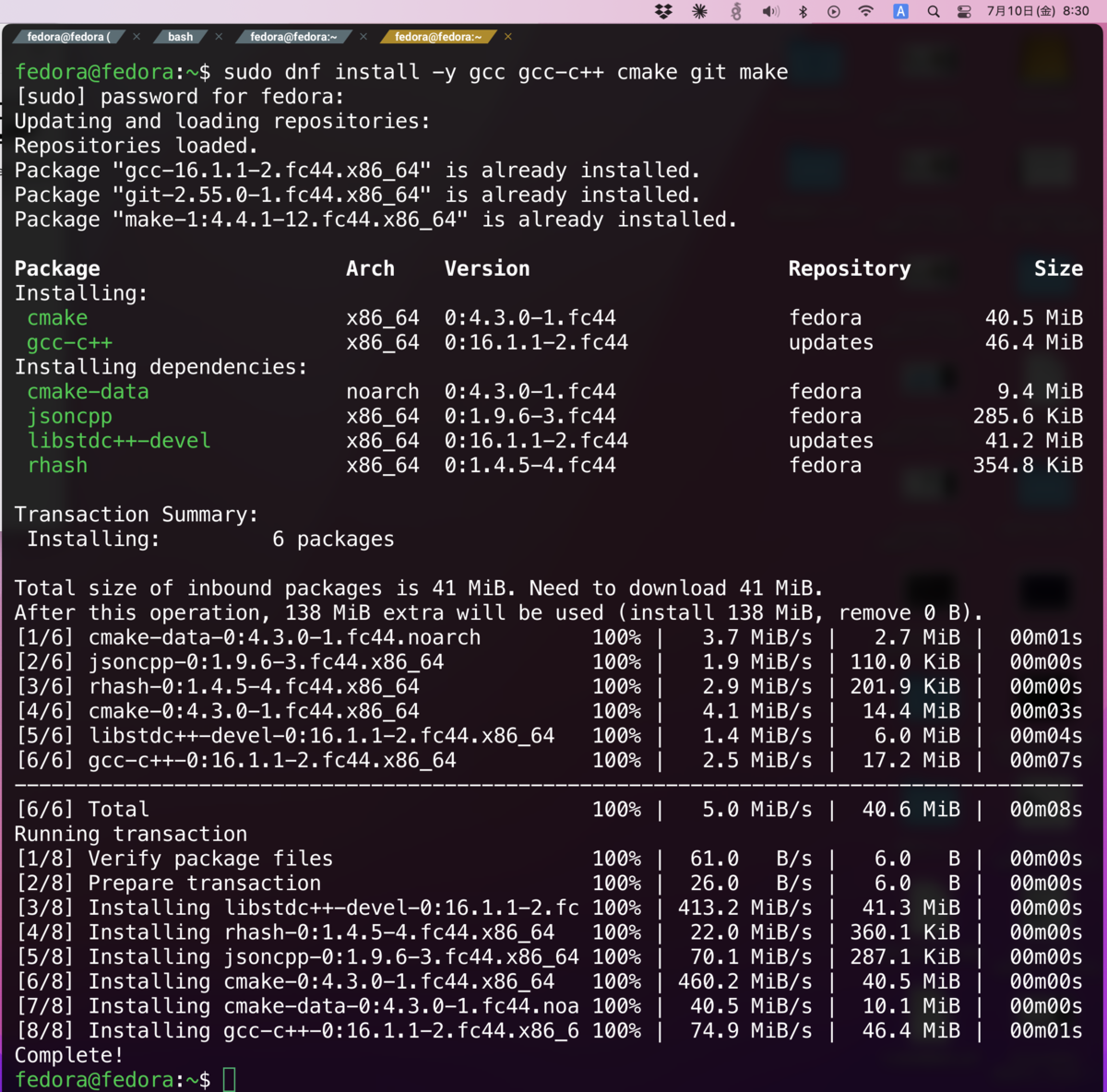Click '[2/8] Prepare transaction' line
This screenshot has height=1092, width=1107.
[x=549, y=884]
